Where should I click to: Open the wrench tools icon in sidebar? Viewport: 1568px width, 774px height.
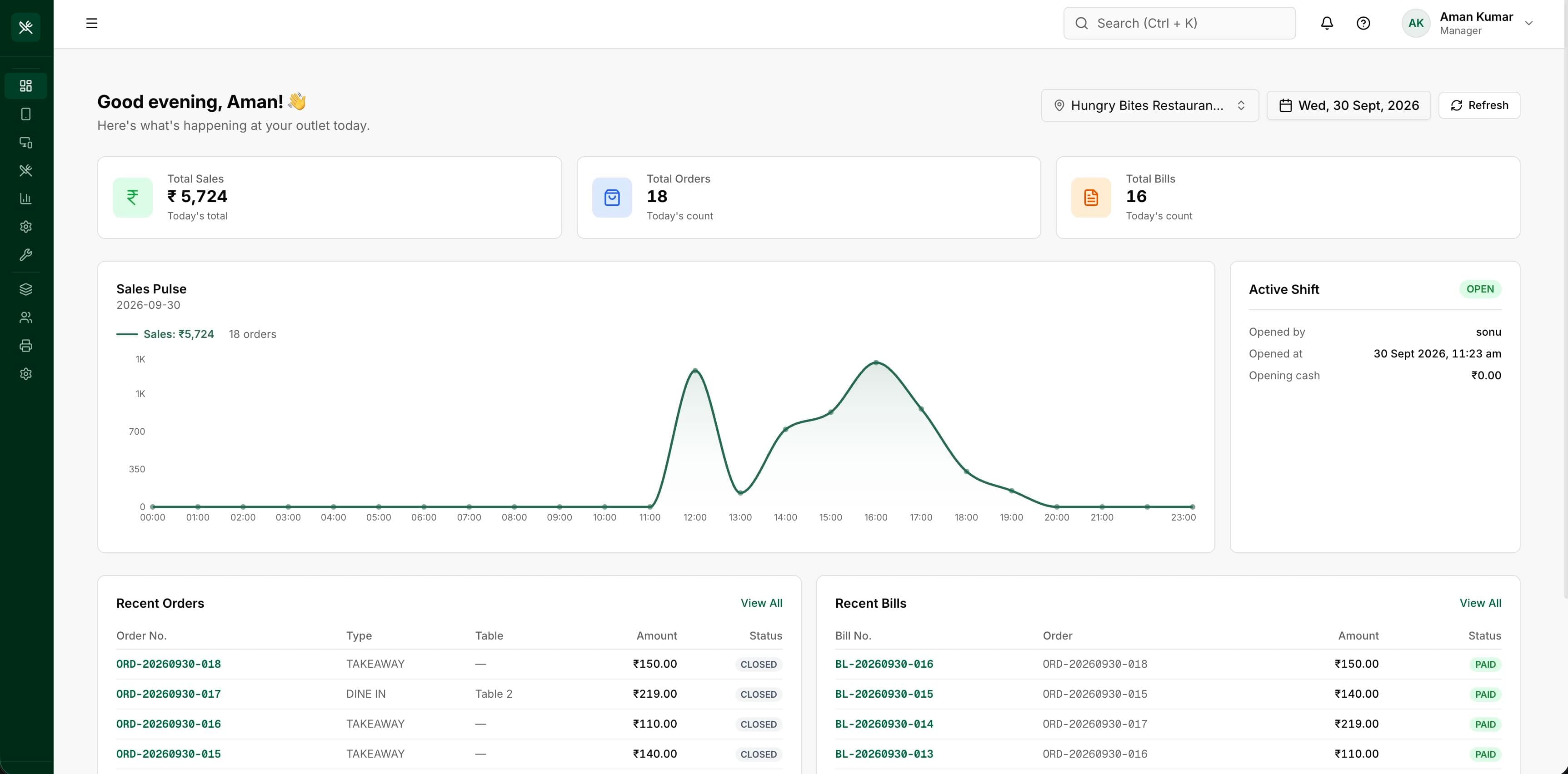coord(25,254)
